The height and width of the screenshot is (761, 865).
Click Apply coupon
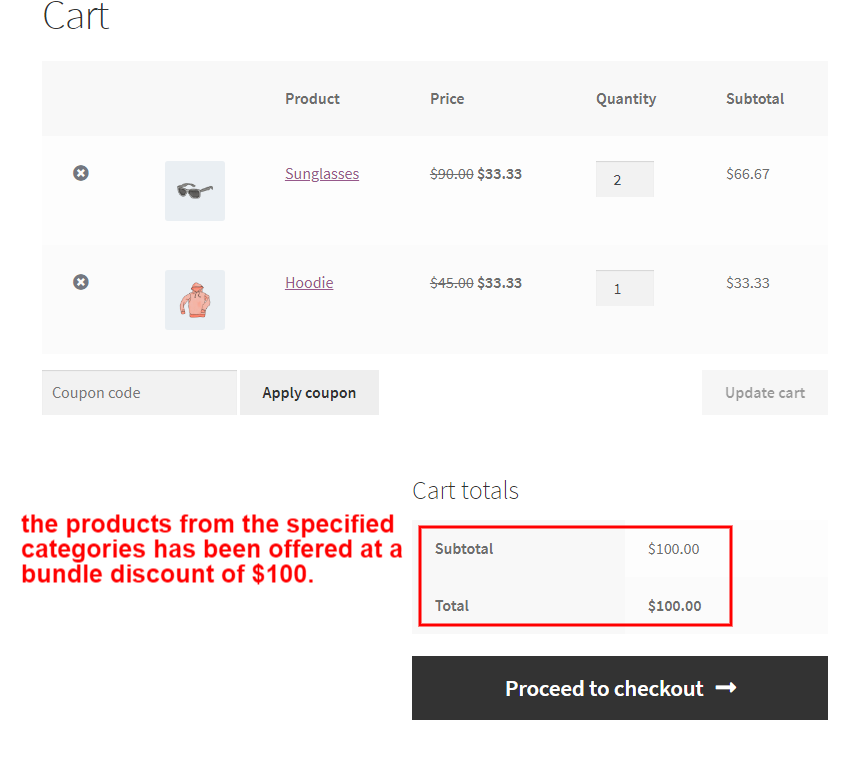click(x=309, y=392)
